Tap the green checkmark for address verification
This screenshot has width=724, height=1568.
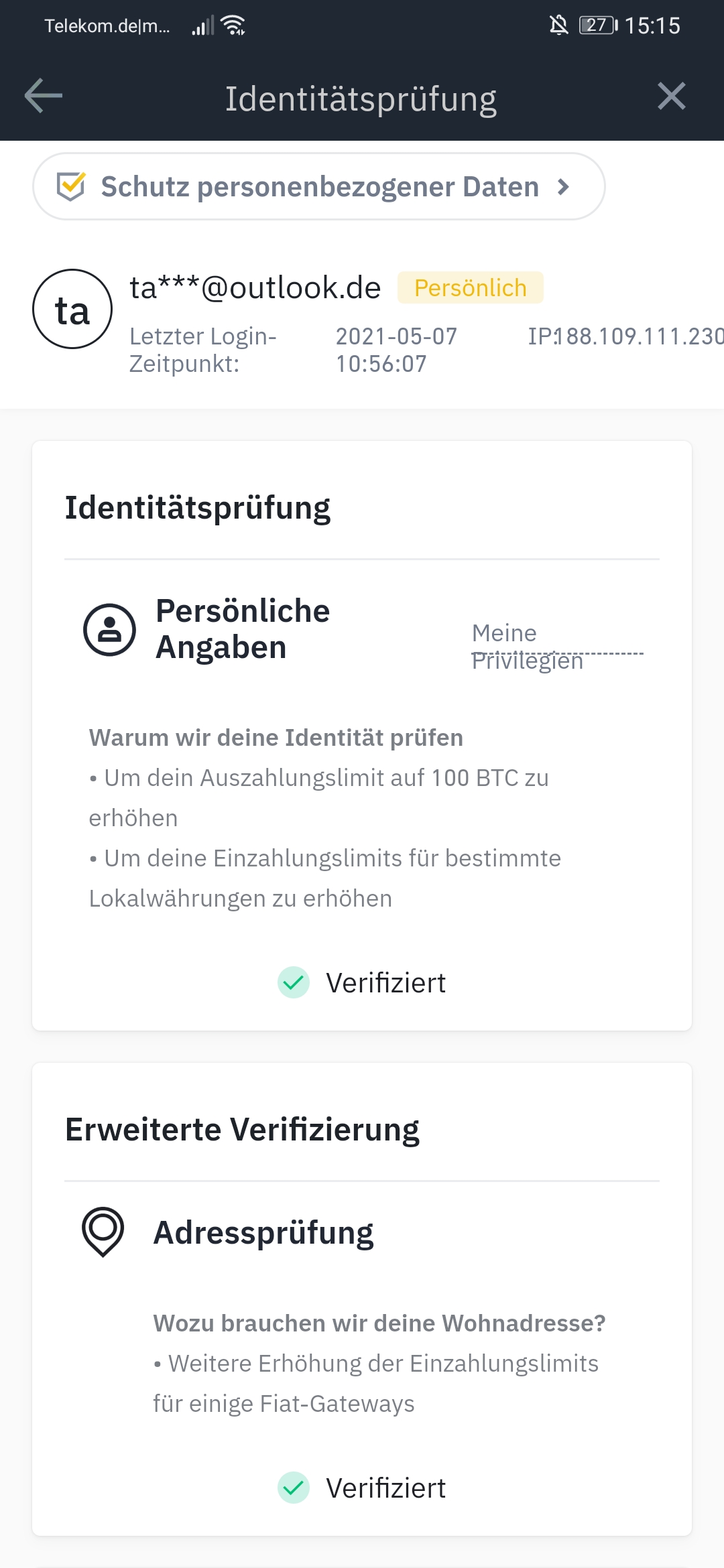[294, 1488]
